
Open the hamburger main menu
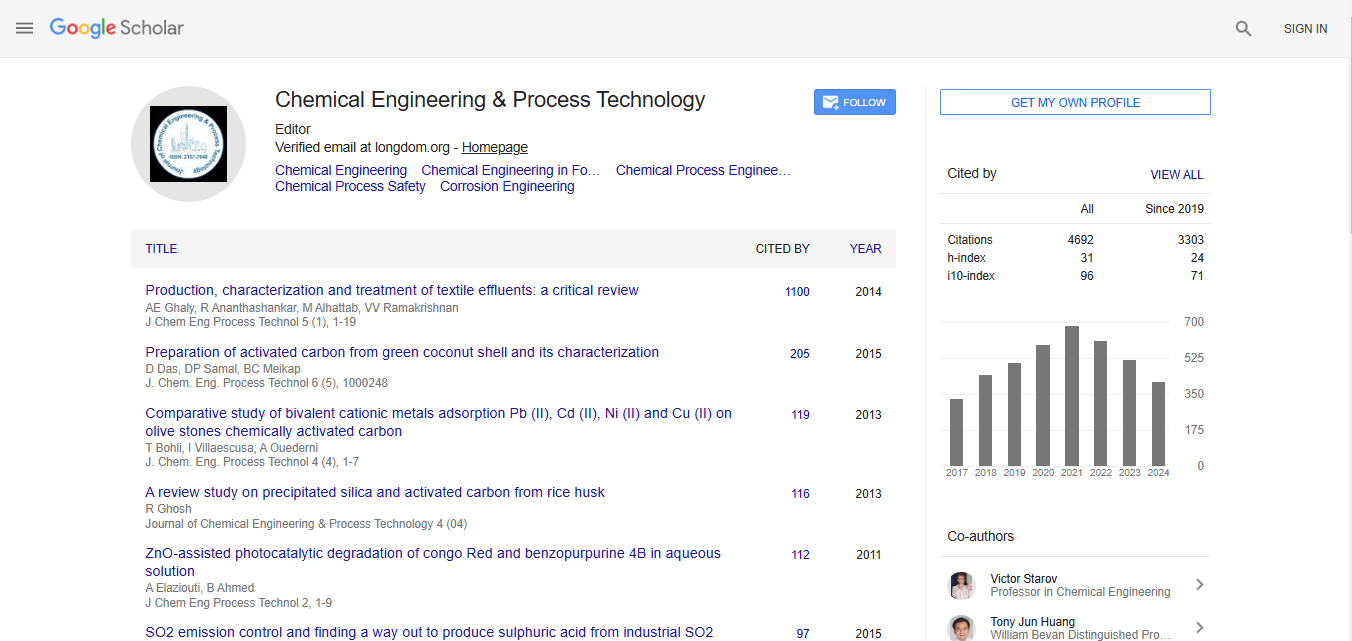25,28
